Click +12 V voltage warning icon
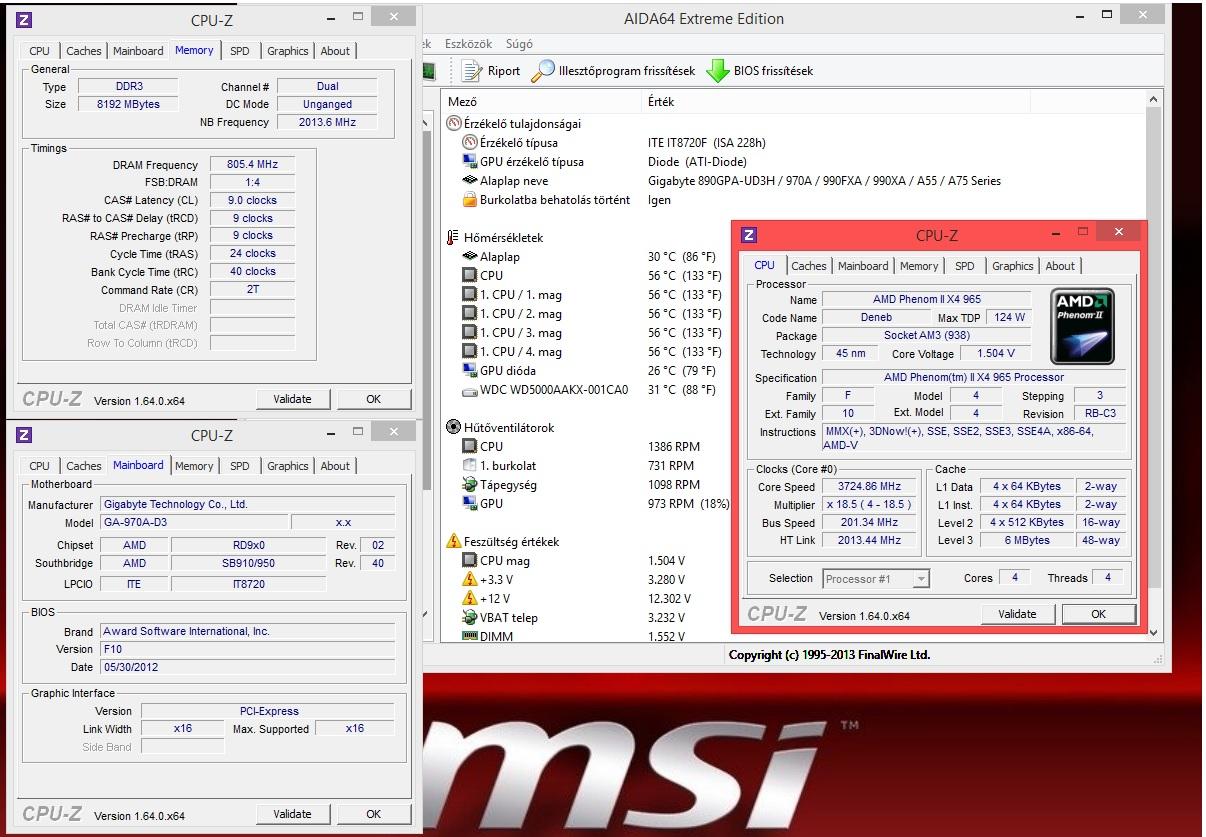This screenshot has width=1206, height=837. tap(470, 599)
